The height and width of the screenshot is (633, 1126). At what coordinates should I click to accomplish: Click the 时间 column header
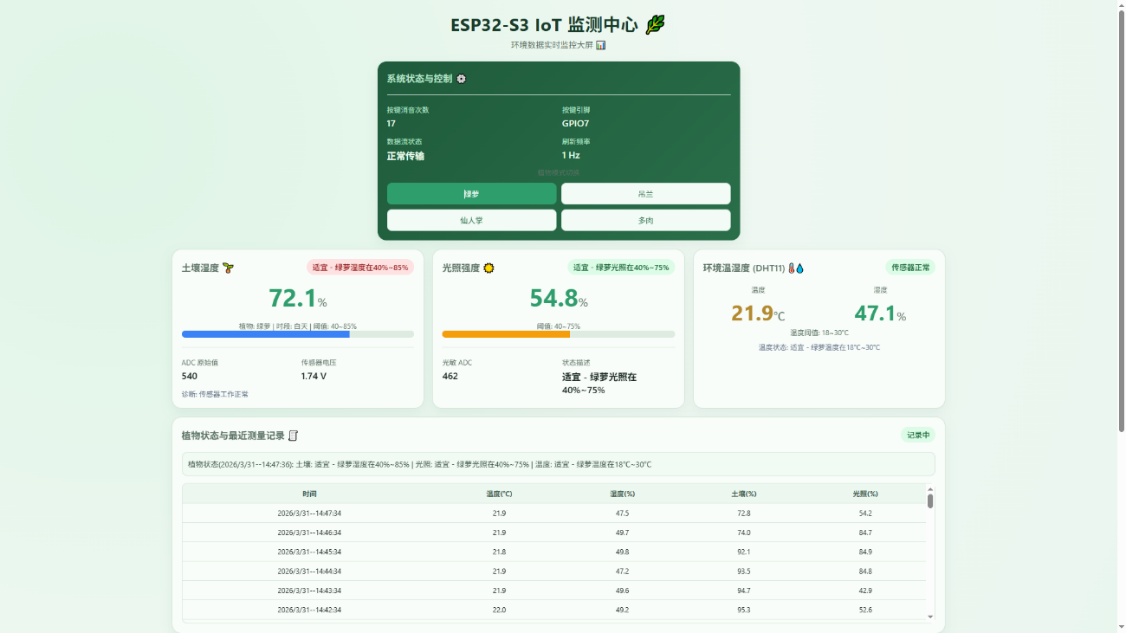[310, 494]
